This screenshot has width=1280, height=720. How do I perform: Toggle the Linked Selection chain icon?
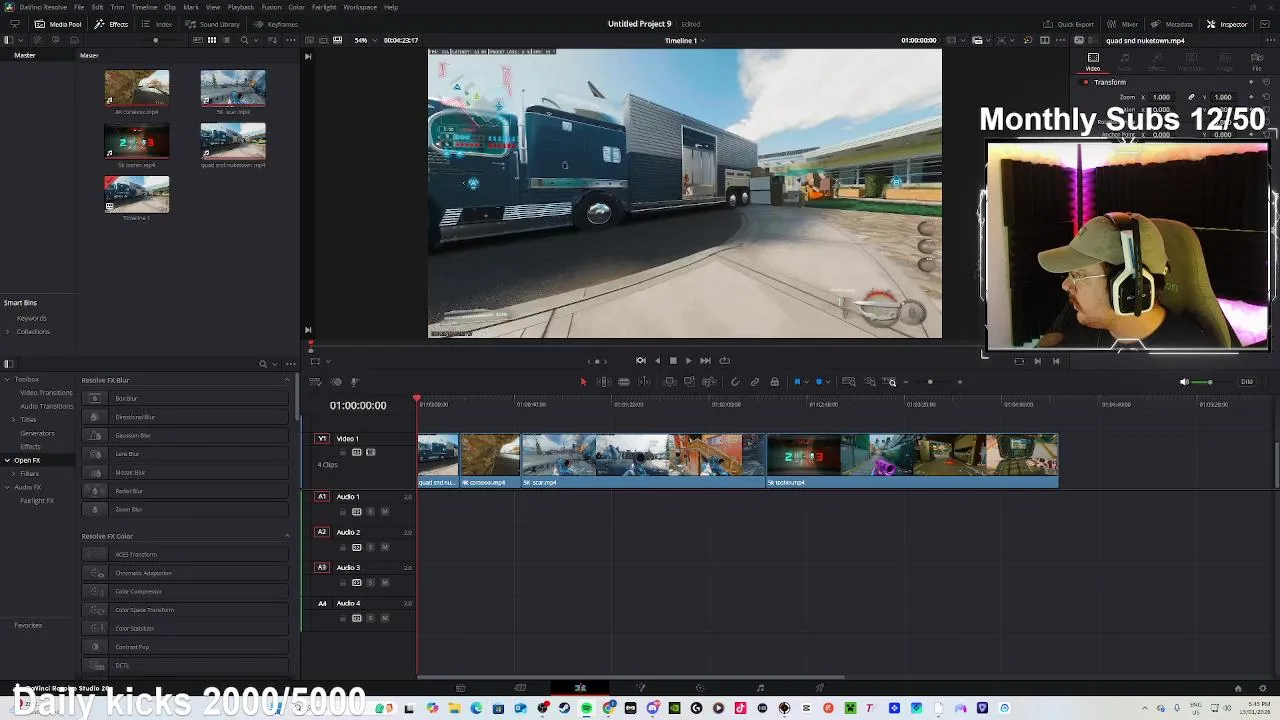[x=755, y=382]
